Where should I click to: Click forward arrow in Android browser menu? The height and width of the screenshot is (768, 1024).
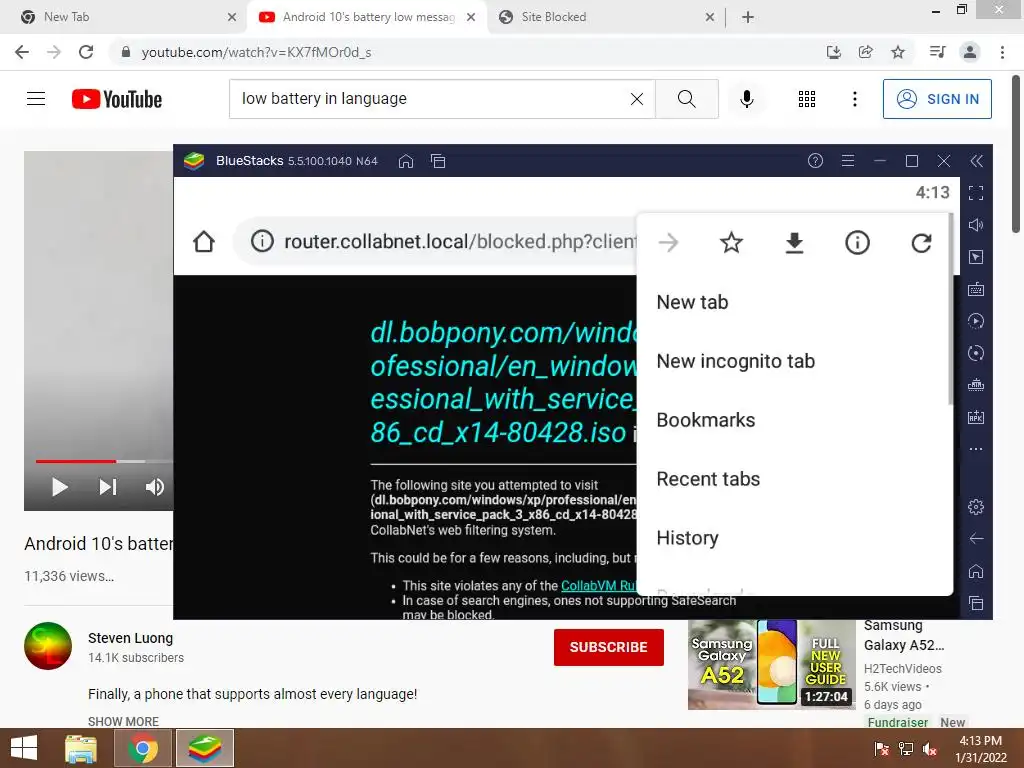pyautogui.click(x=668, y=243)
